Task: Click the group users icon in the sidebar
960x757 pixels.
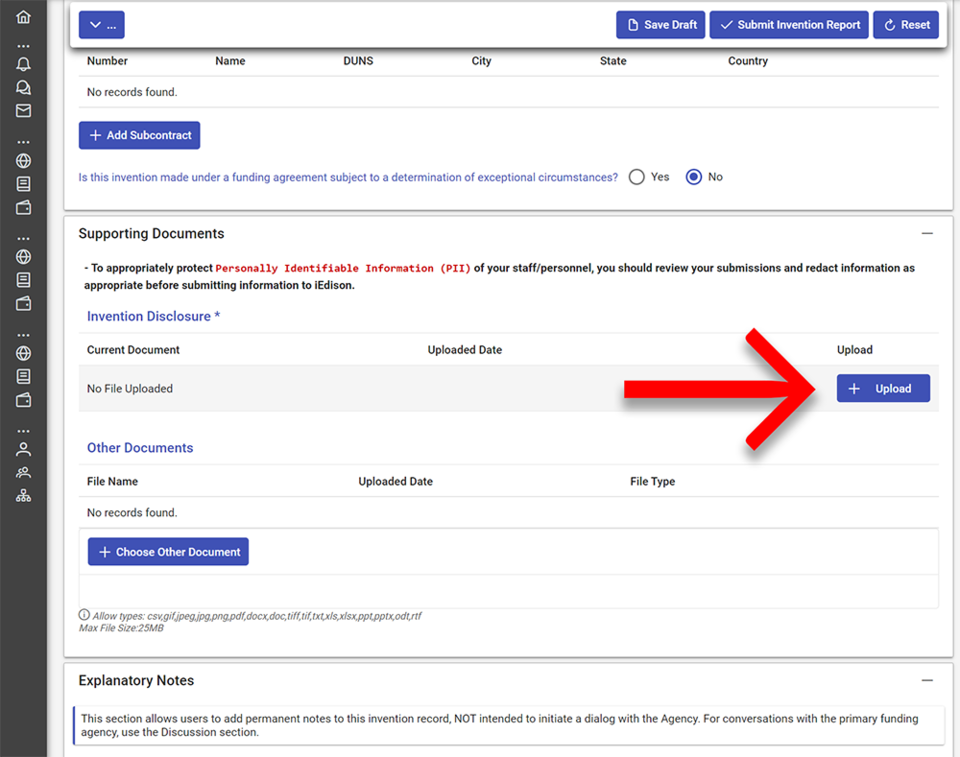Action: coord(24,472)
